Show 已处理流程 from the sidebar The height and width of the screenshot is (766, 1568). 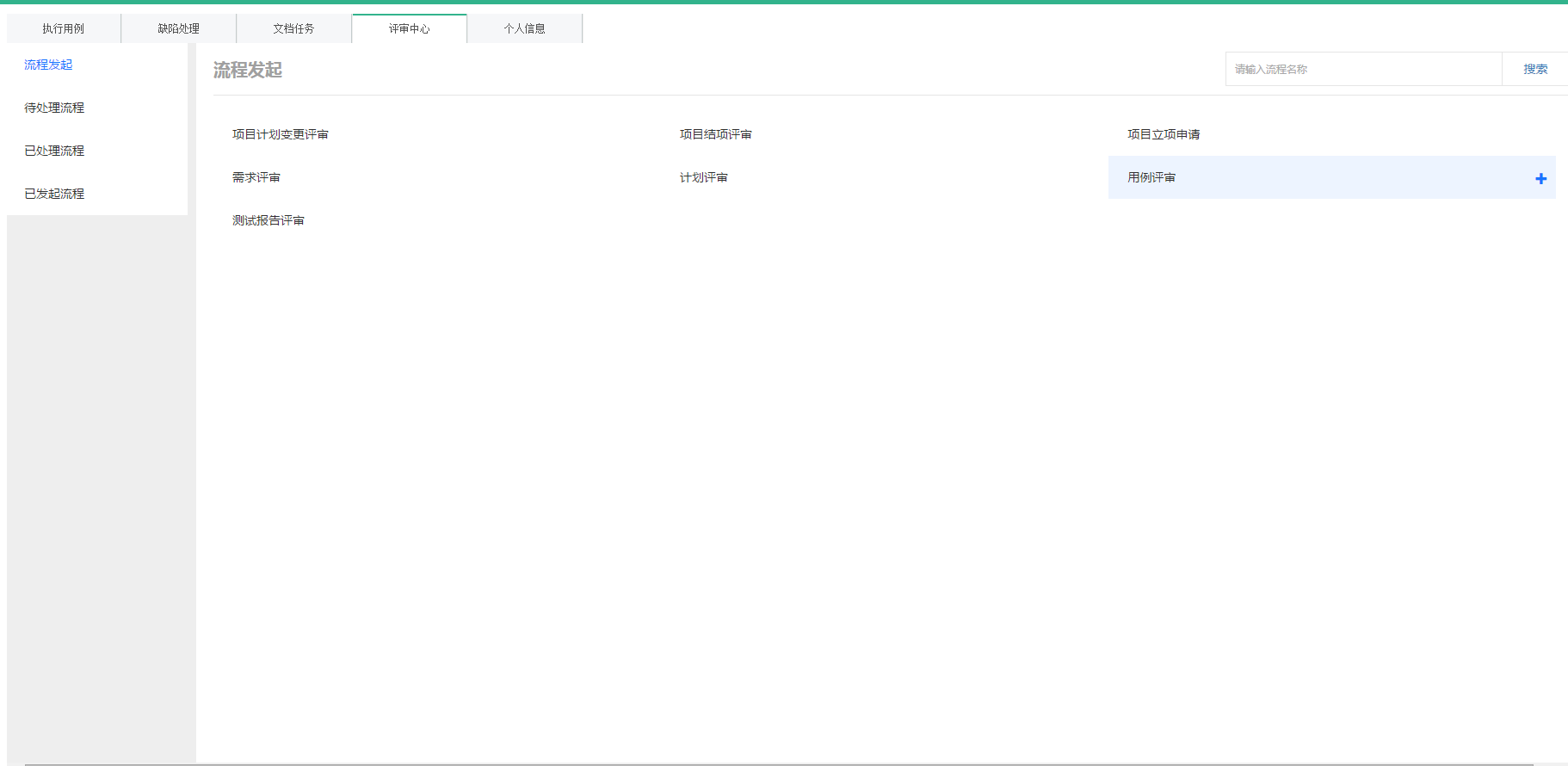point(54,151)
